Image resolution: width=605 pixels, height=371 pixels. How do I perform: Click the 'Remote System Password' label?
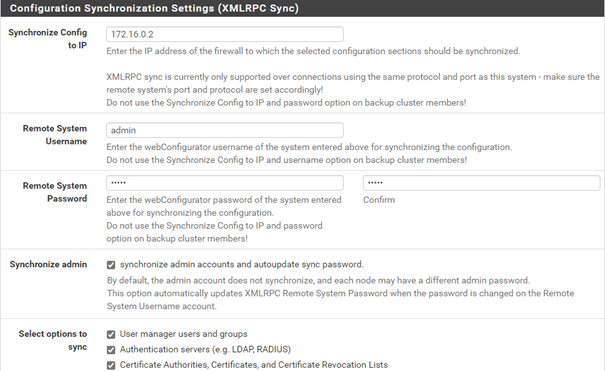(55, 192)
